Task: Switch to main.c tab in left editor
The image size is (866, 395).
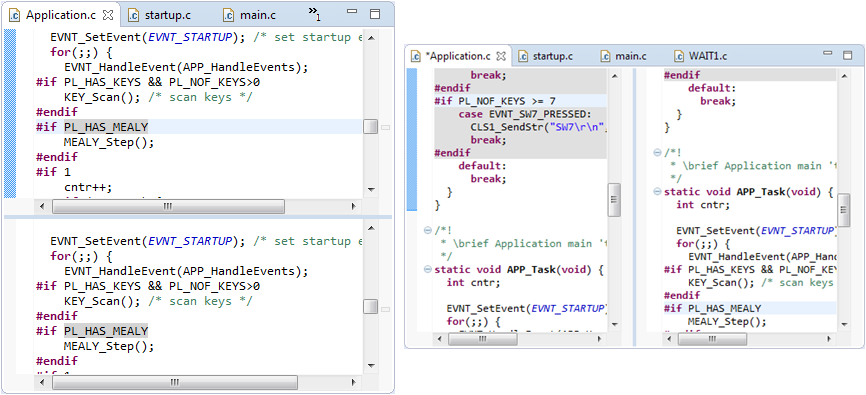Action: tap(251, 15)
